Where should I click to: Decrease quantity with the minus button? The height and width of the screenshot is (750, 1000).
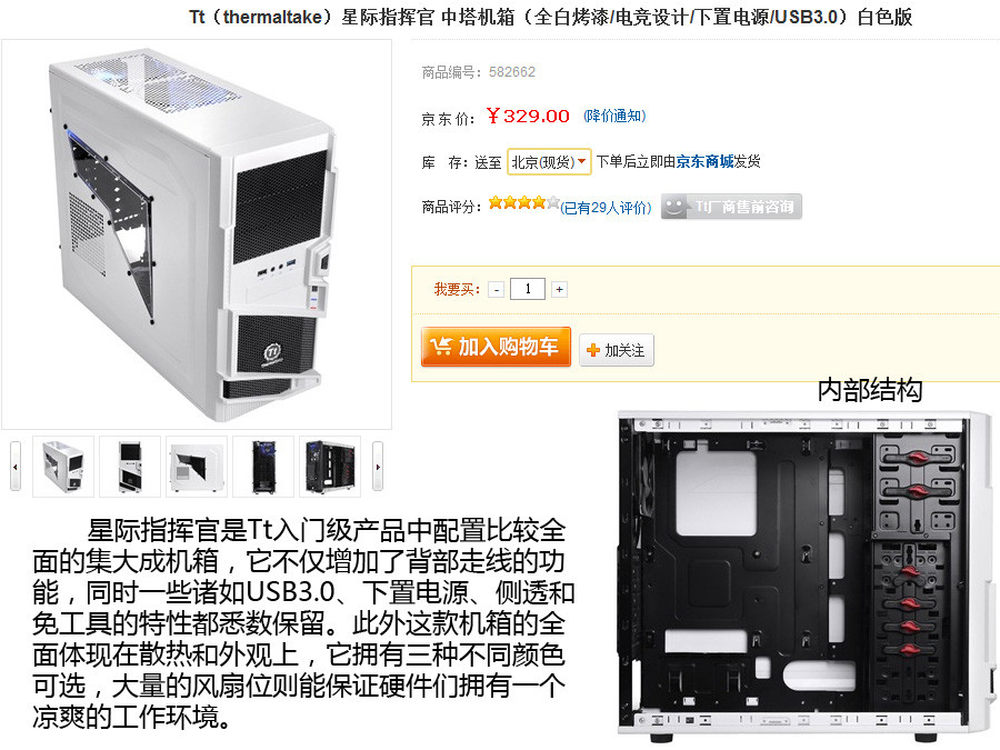496,290
